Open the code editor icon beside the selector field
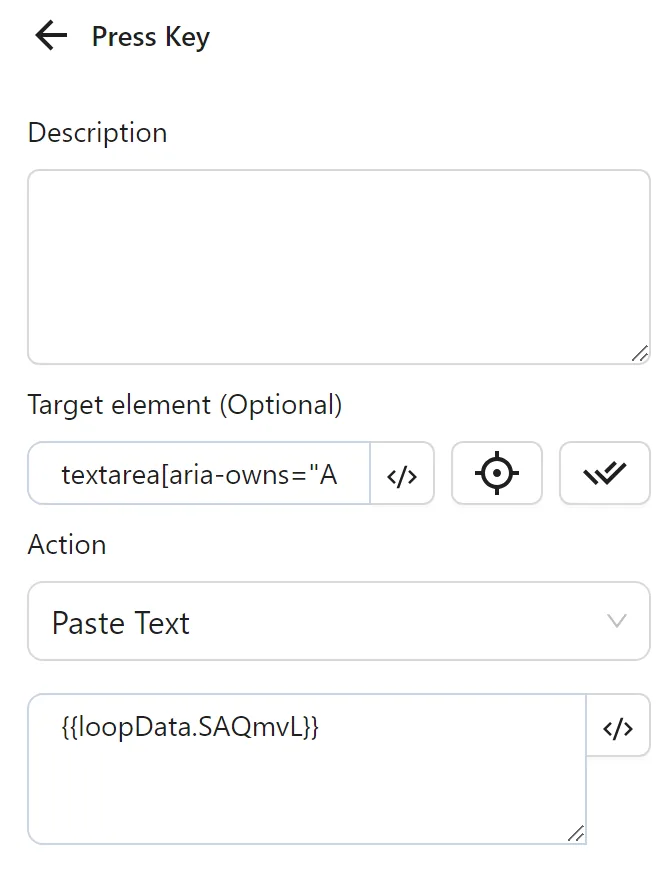This screenshot has height=892, width=664. point(403,474)
